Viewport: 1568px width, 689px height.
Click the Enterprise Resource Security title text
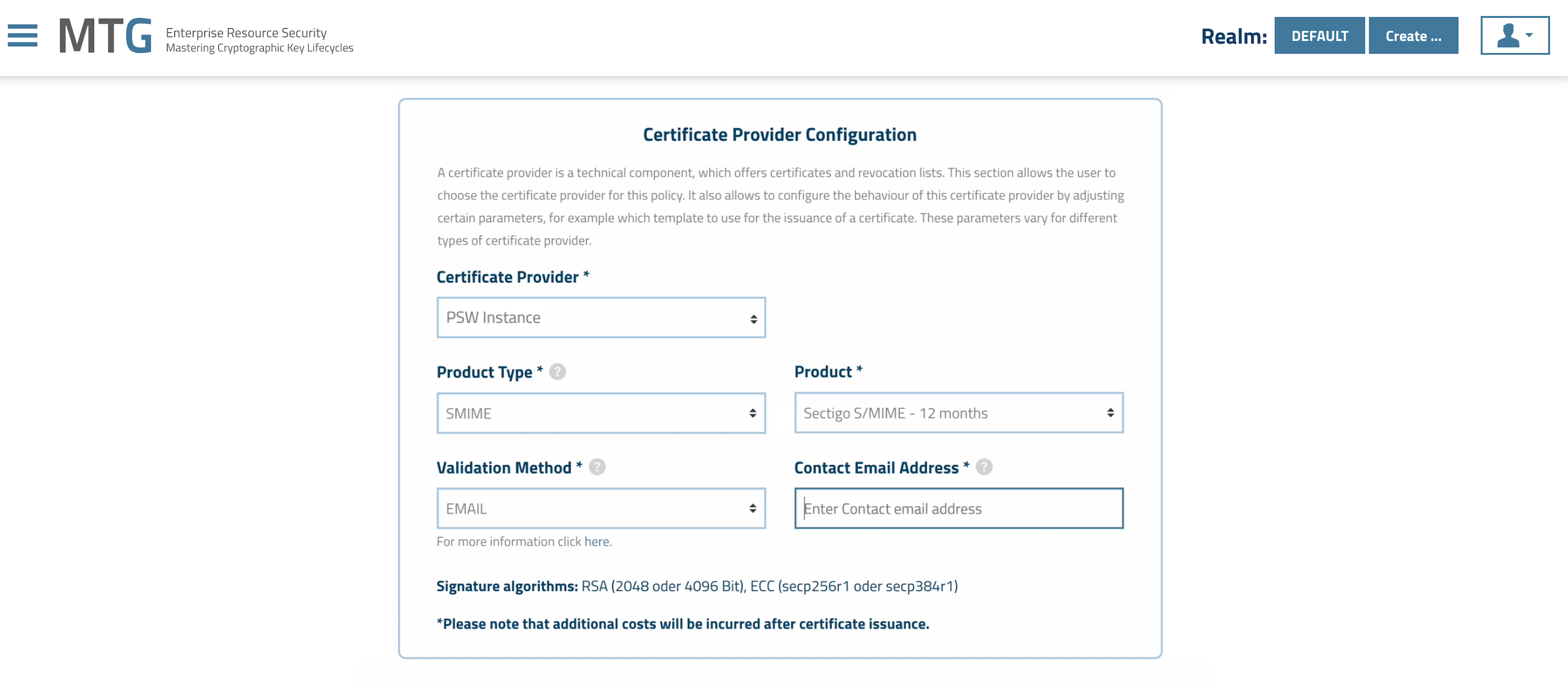pos(246,32)
